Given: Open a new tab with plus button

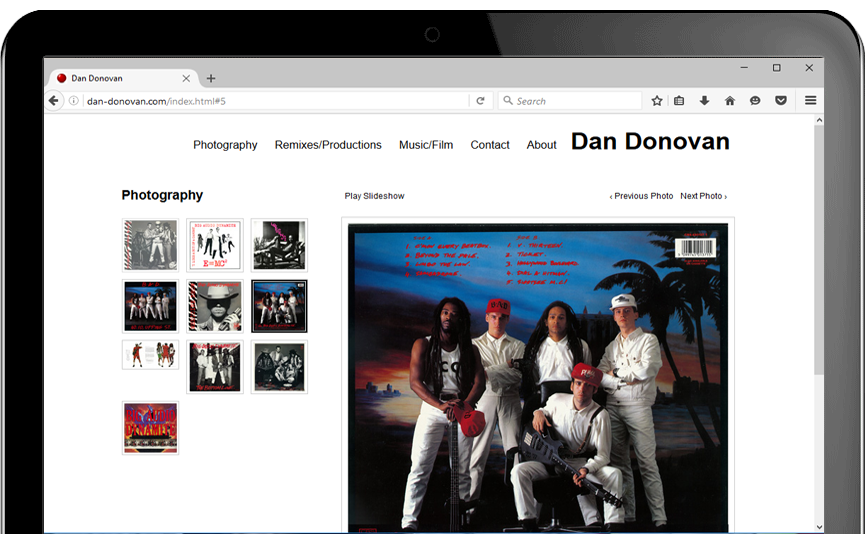Looking at the screenshot, I should (x=211, y=79).
